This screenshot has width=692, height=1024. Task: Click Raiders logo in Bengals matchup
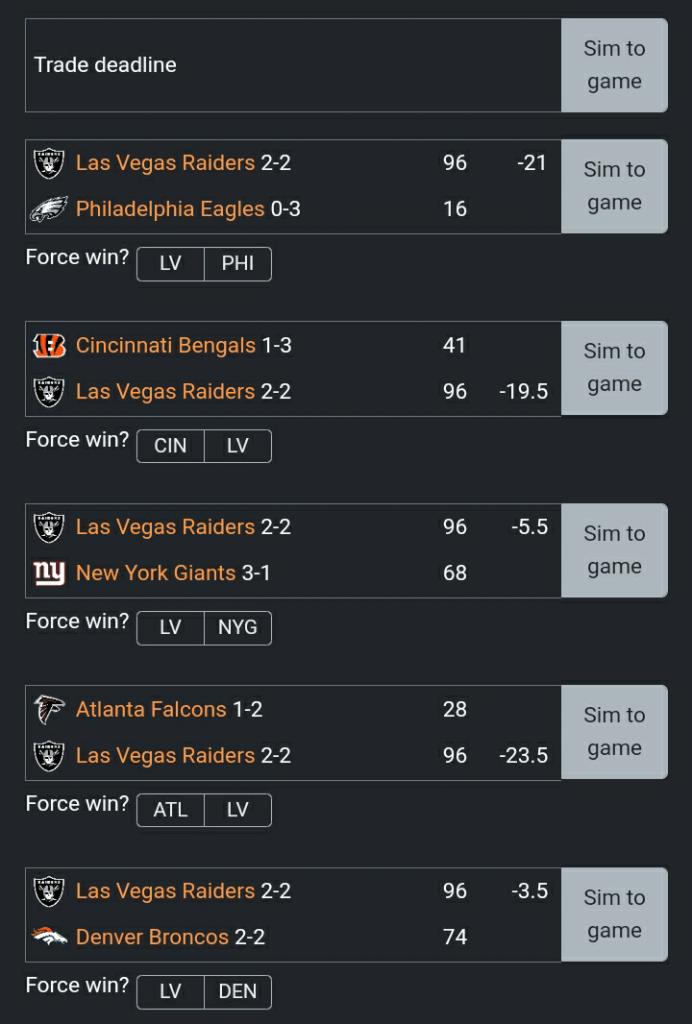tap(49, 391)
